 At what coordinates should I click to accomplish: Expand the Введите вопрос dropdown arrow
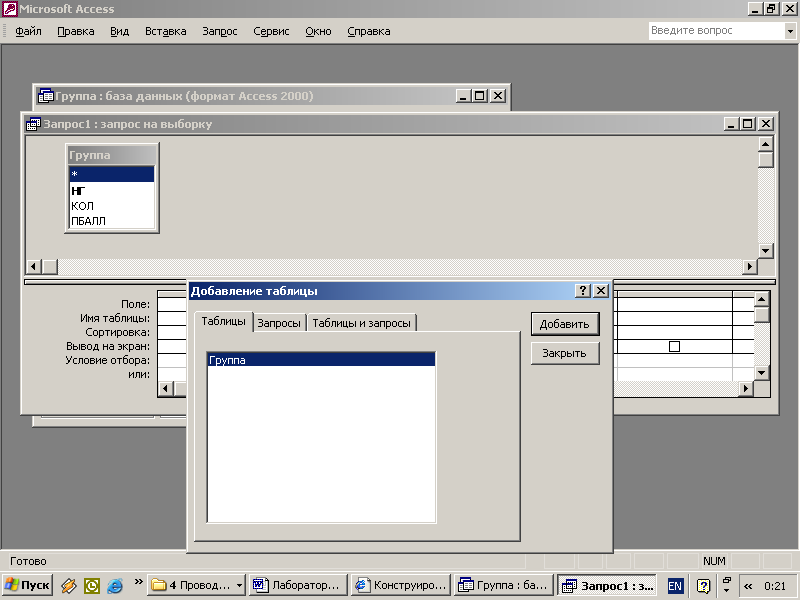(790, 31)
